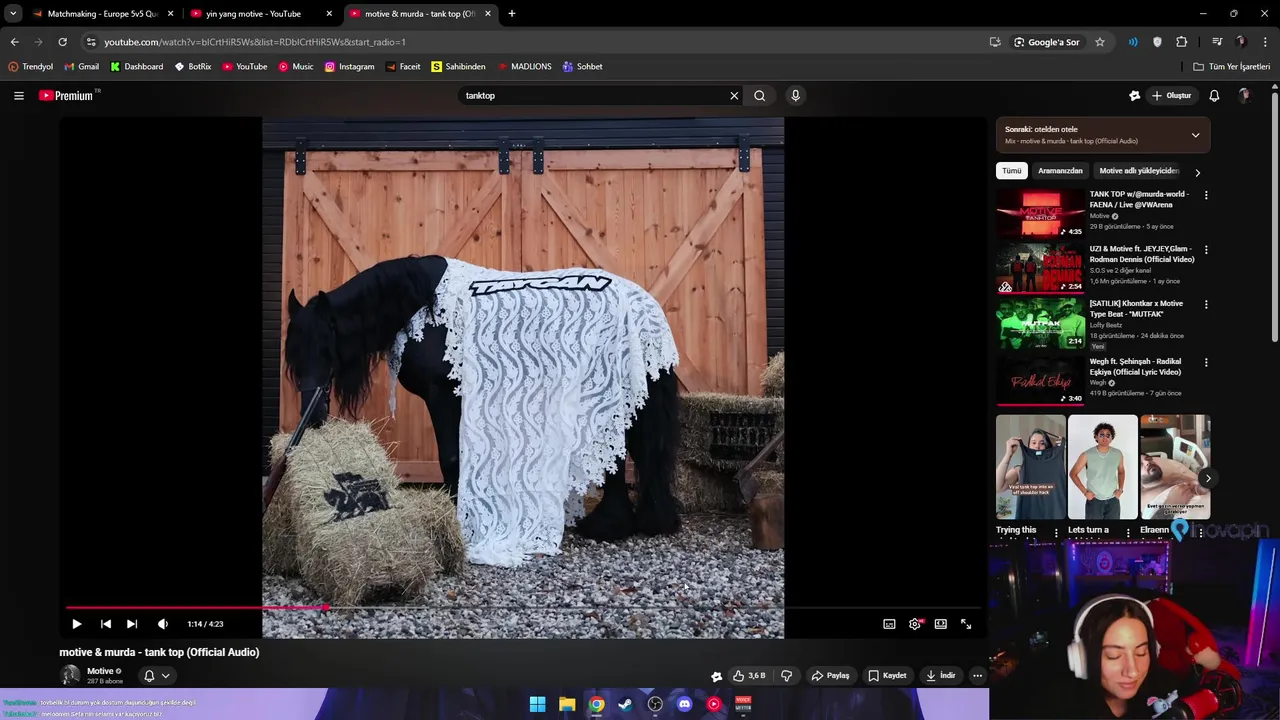Save video with the Kaydet button
This screenshot has width=1280, height=720.
click(887, 676)
